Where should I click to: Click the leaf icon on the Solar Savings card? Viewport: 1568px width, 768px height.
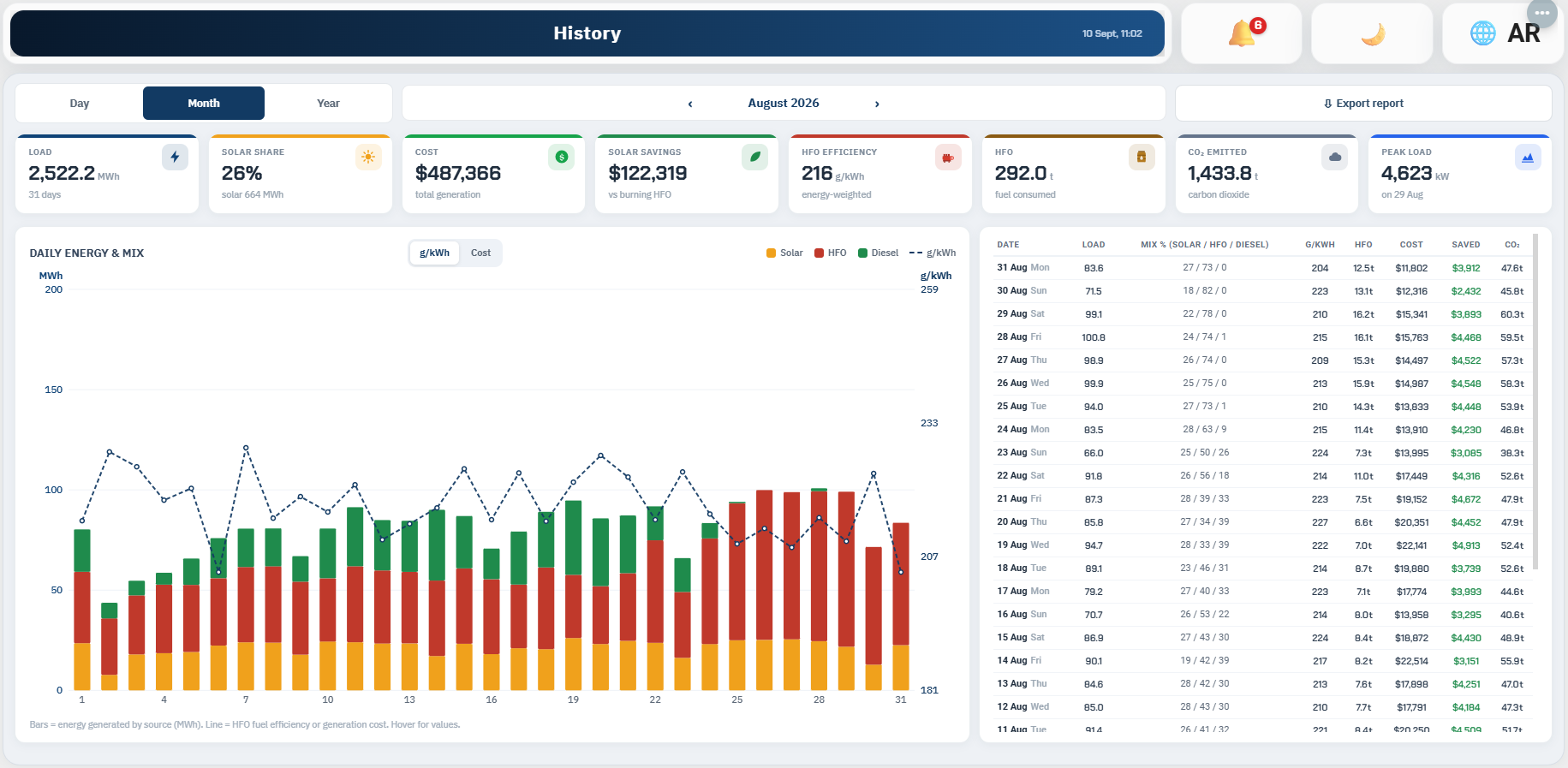[755, 157]
